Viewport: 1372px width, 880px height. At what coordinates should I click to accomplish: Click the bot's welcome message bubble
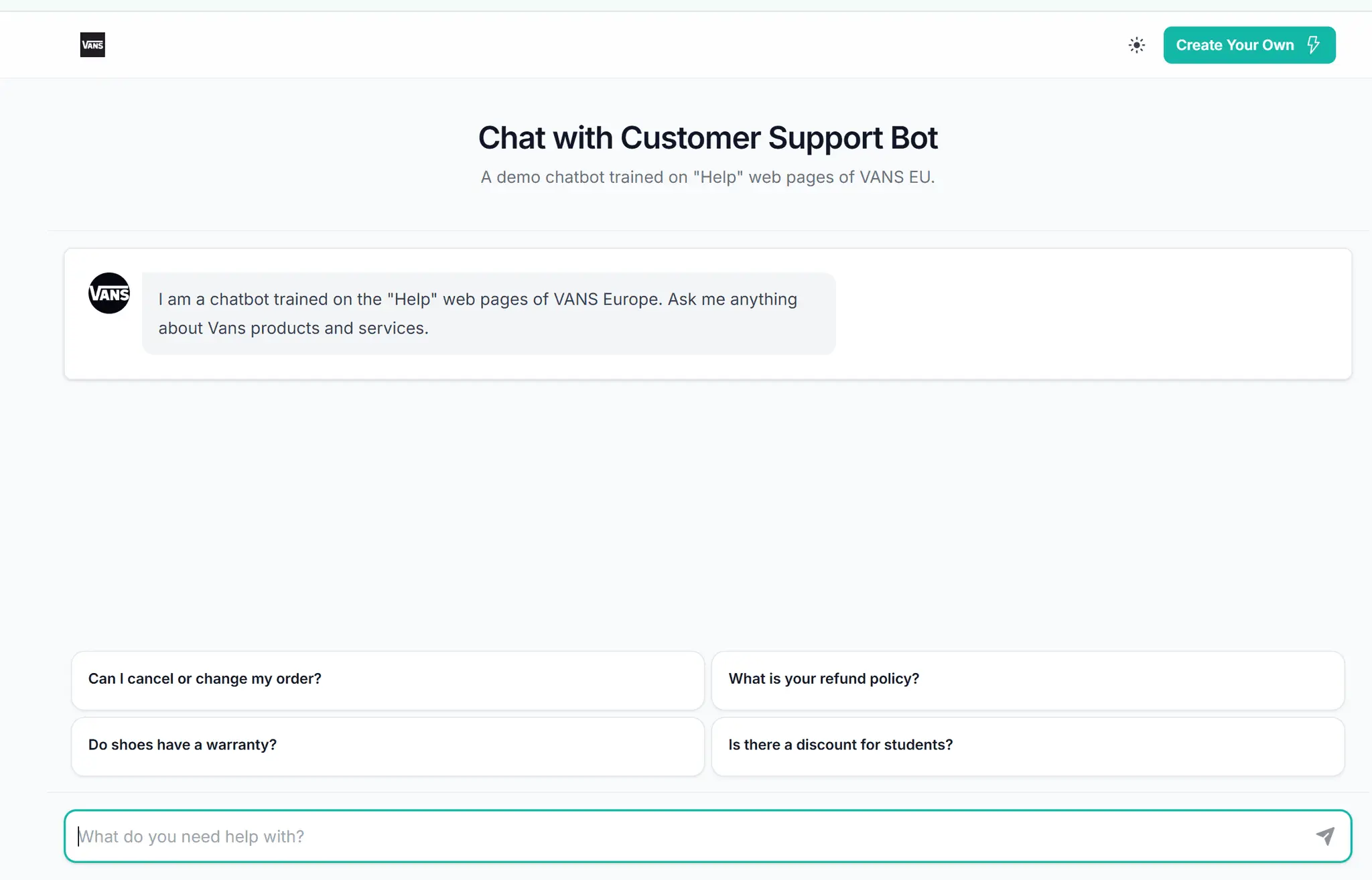(x=488, y=313)
